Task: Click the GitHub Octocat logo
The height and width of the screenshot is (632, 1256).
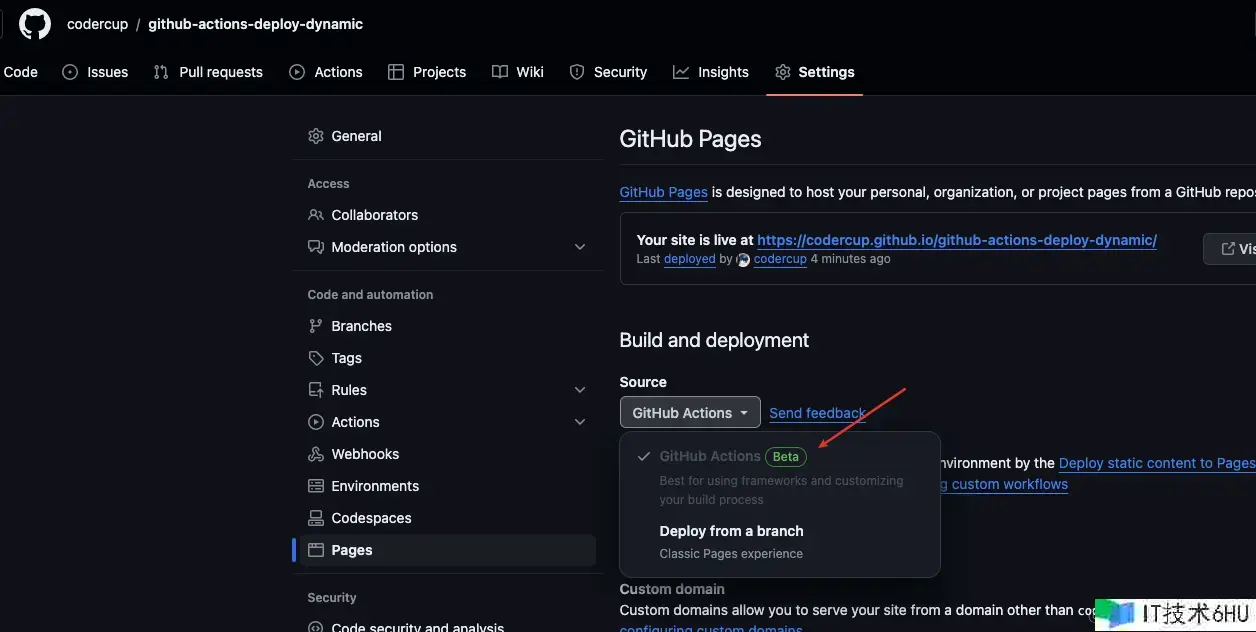Action: click(x=35, y=24)
